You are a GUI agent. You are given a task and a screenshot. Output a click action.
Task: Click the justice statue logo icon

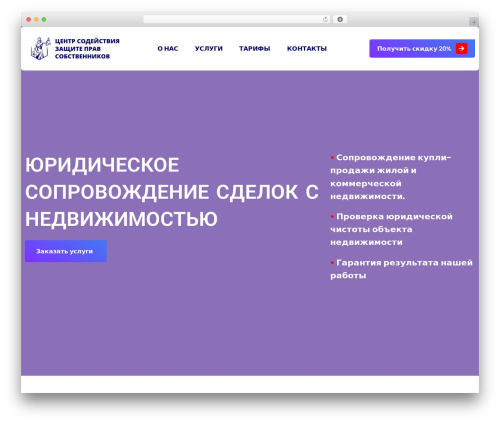pos(40,49)
